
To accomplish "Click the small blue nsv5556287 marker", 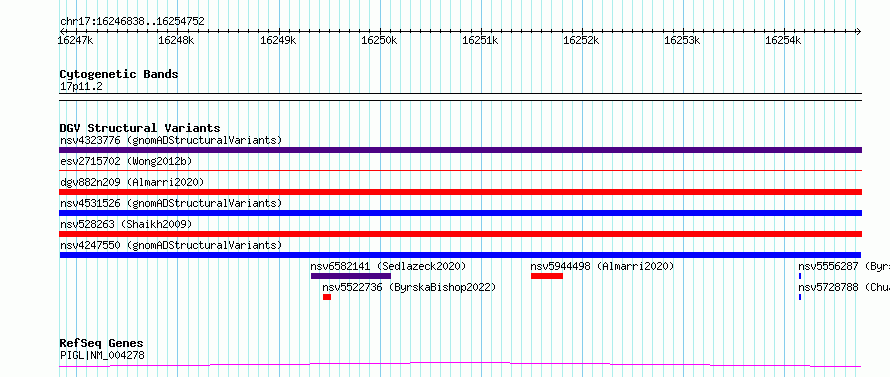I will point(800,276).
